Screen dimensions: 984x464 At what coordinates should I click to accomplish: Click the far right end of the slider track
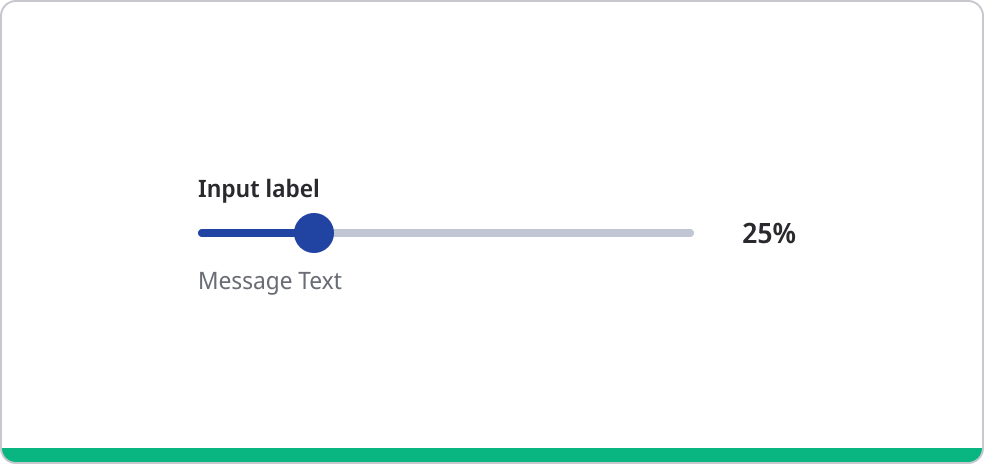click(x=689, y=233)
